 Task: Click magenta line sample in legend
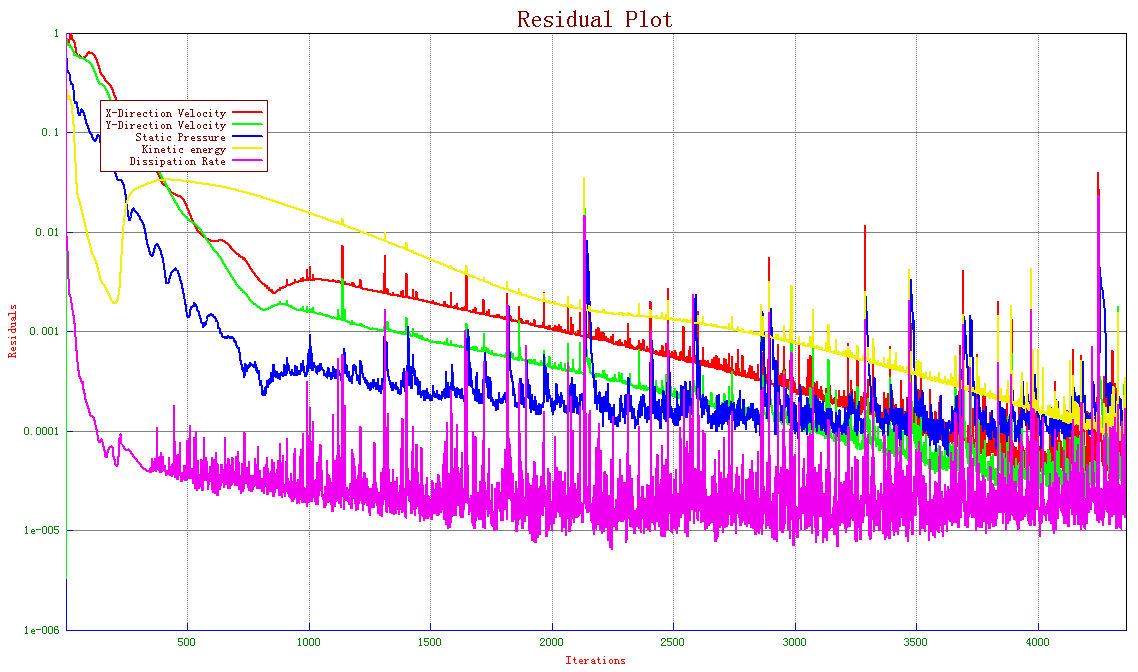tap(247, 162)
